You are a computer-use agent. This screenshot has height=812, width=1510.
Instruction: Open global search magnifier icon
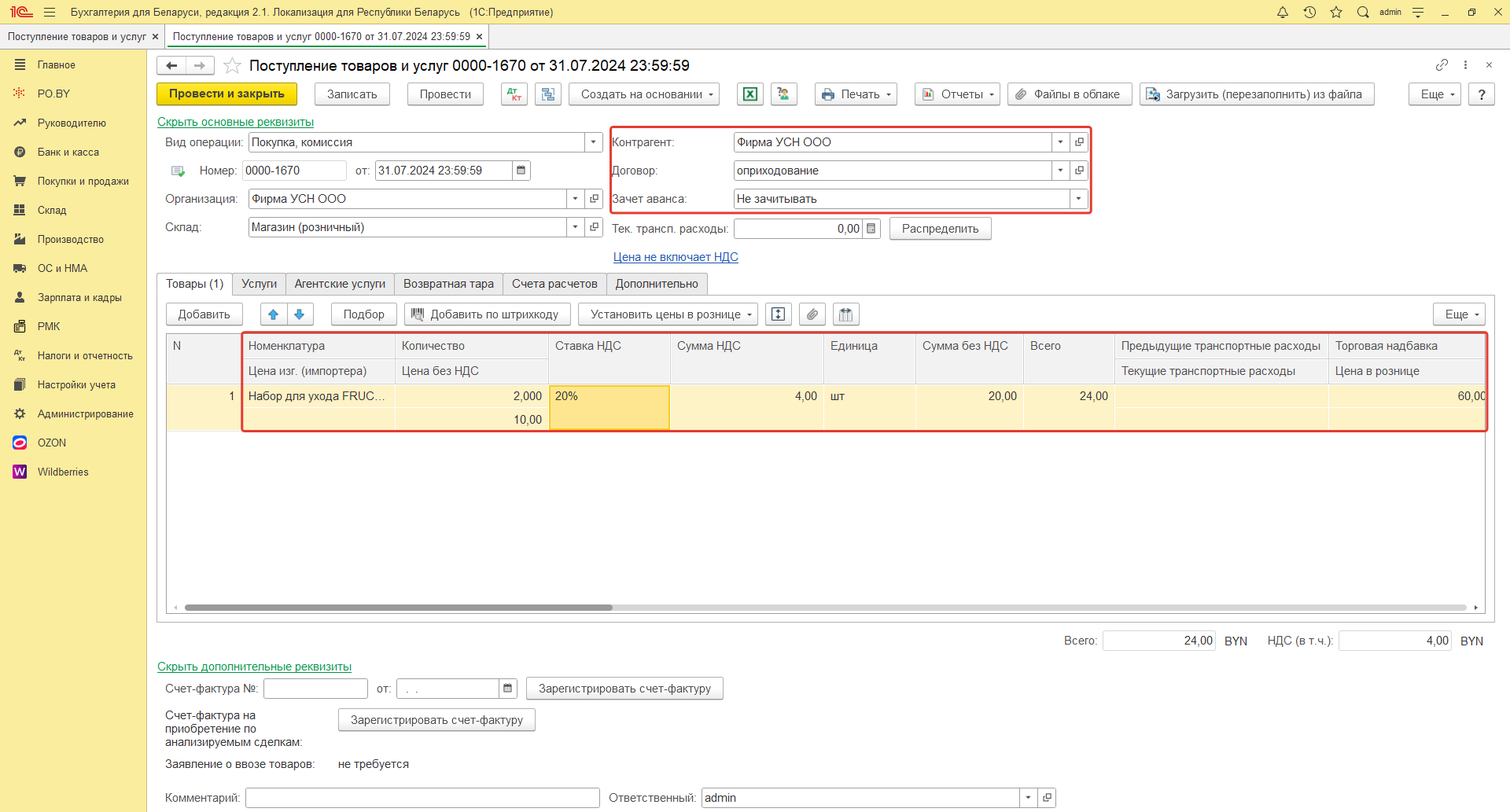(1363, 12)
